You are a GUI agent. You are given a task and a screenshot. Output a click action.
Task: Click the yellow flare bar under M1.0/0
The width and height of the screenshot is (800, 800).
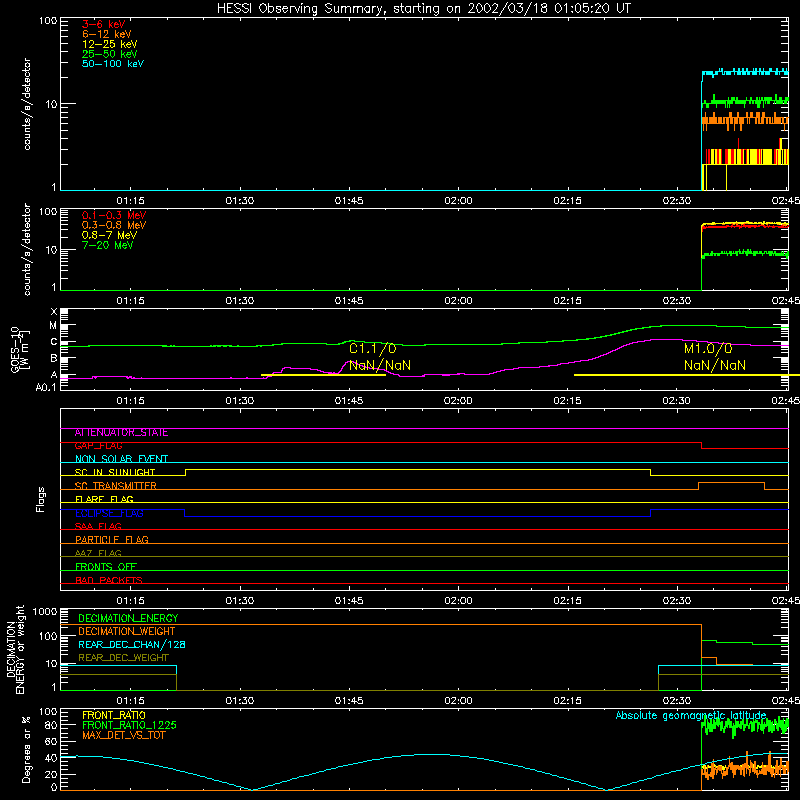point(687,375)
